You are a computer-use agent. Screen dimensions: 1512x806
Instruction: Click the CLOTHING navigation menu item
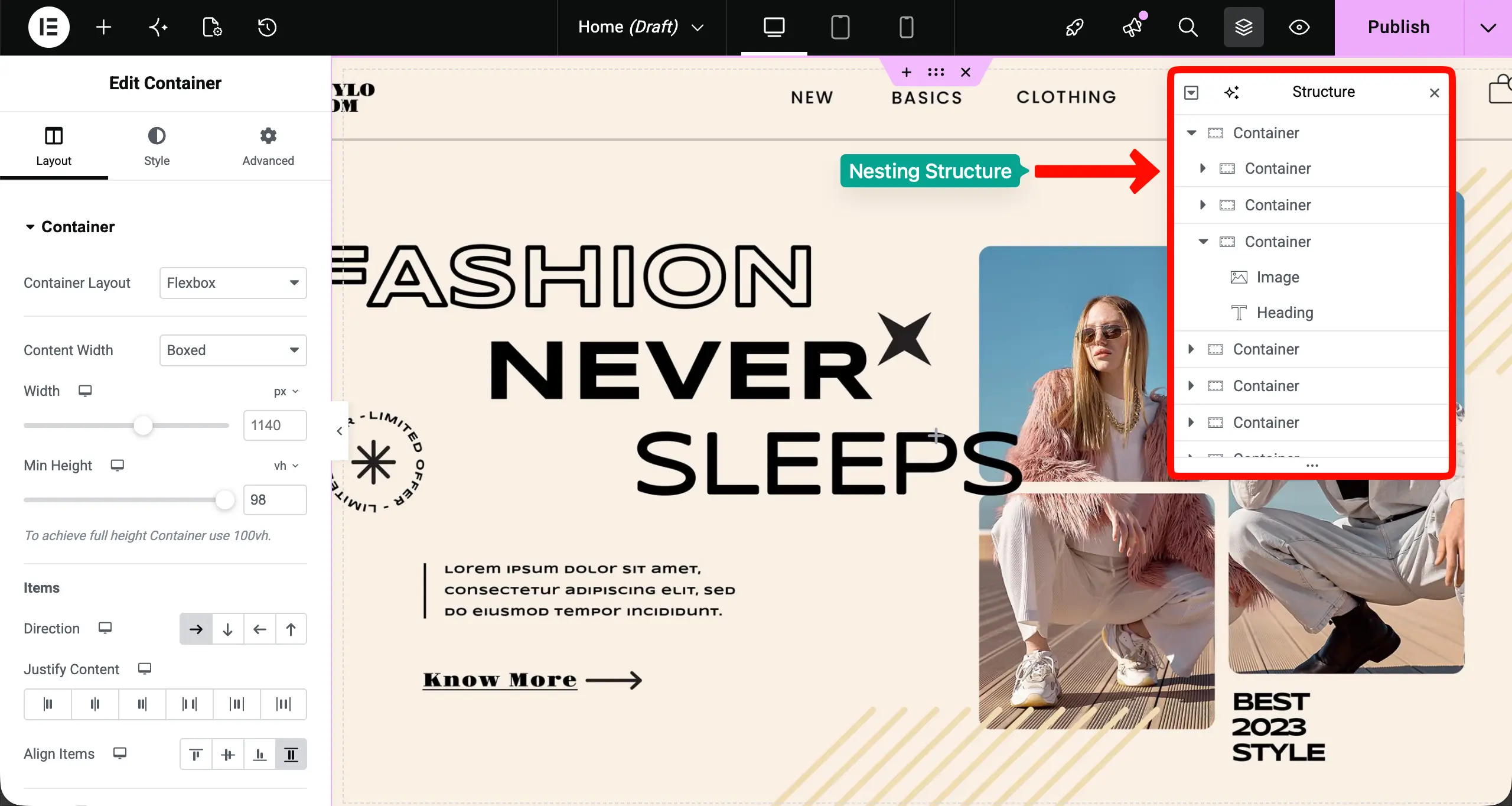pyautogui.click(x=1066, y=97)
